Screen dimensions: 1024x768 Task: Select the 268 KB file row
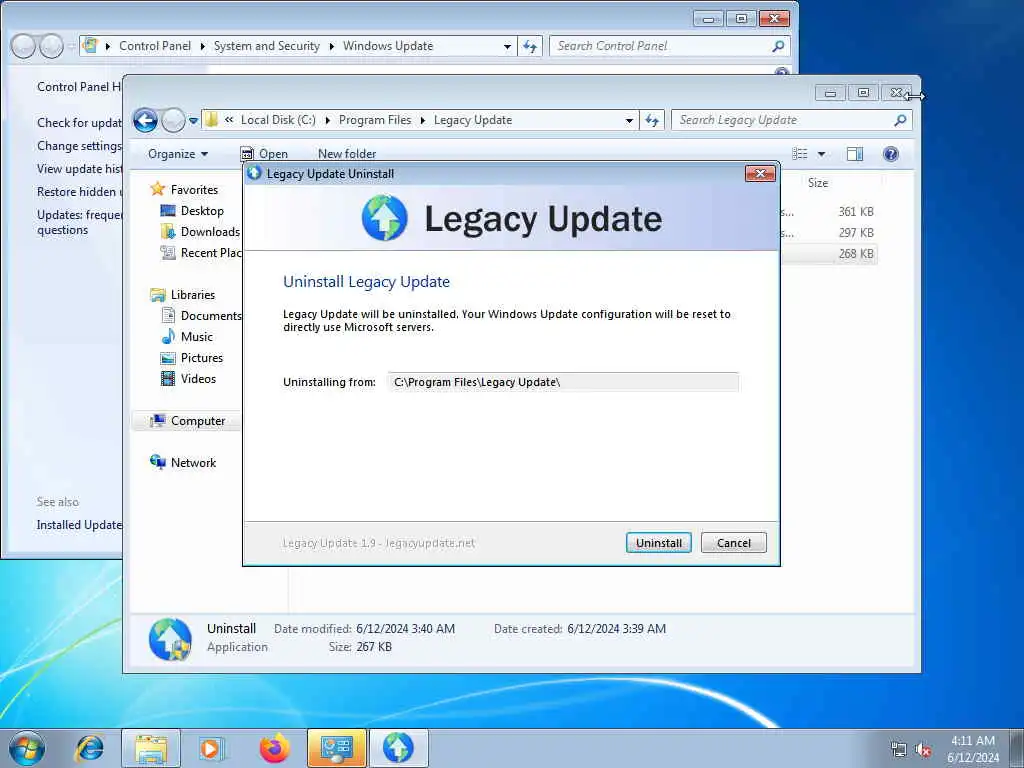coord(829,254)
